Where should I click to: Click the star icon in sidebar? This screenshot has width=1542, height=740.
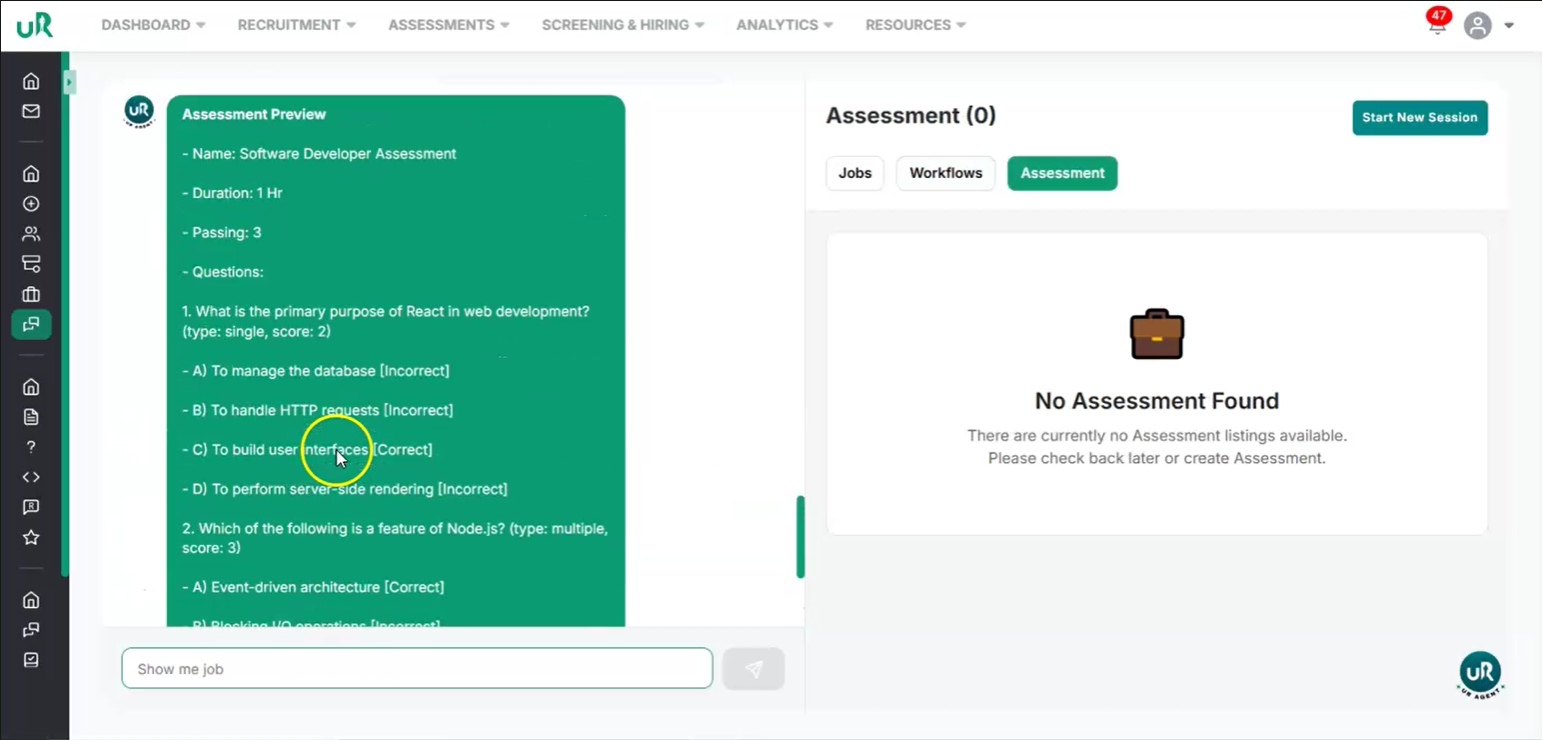[31, 538]
